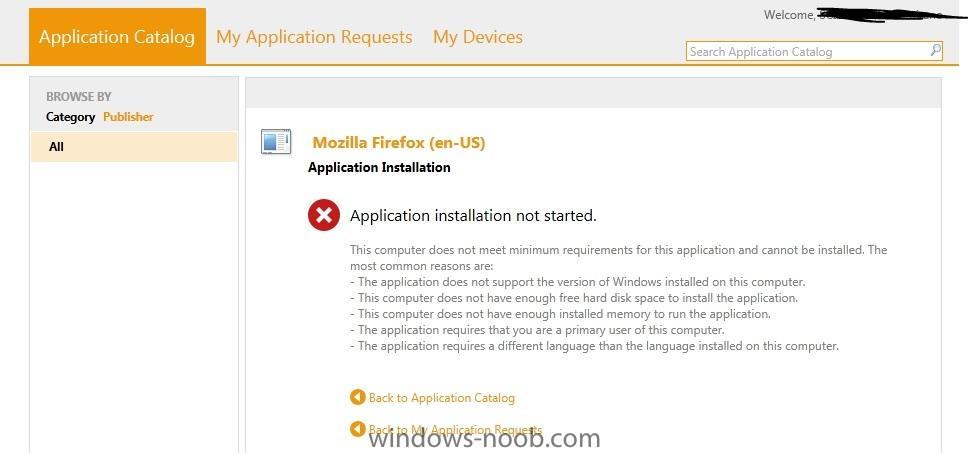Browse by Category

70,117
